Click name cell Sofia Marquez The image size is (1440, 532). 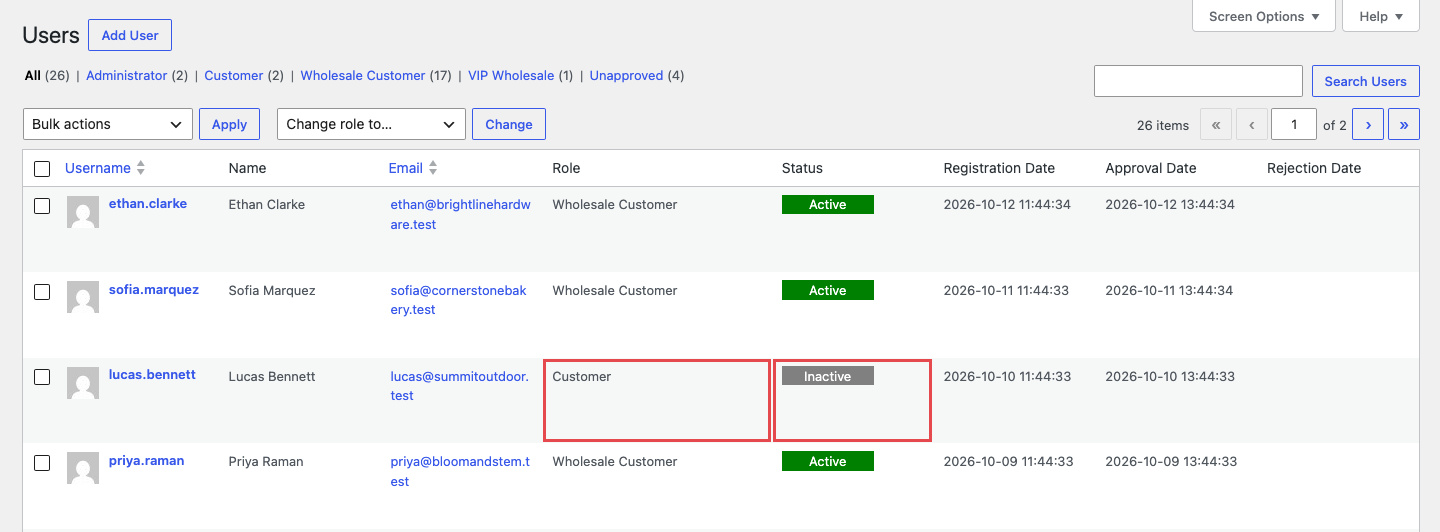pyautogui.click(x=272, y=290)
